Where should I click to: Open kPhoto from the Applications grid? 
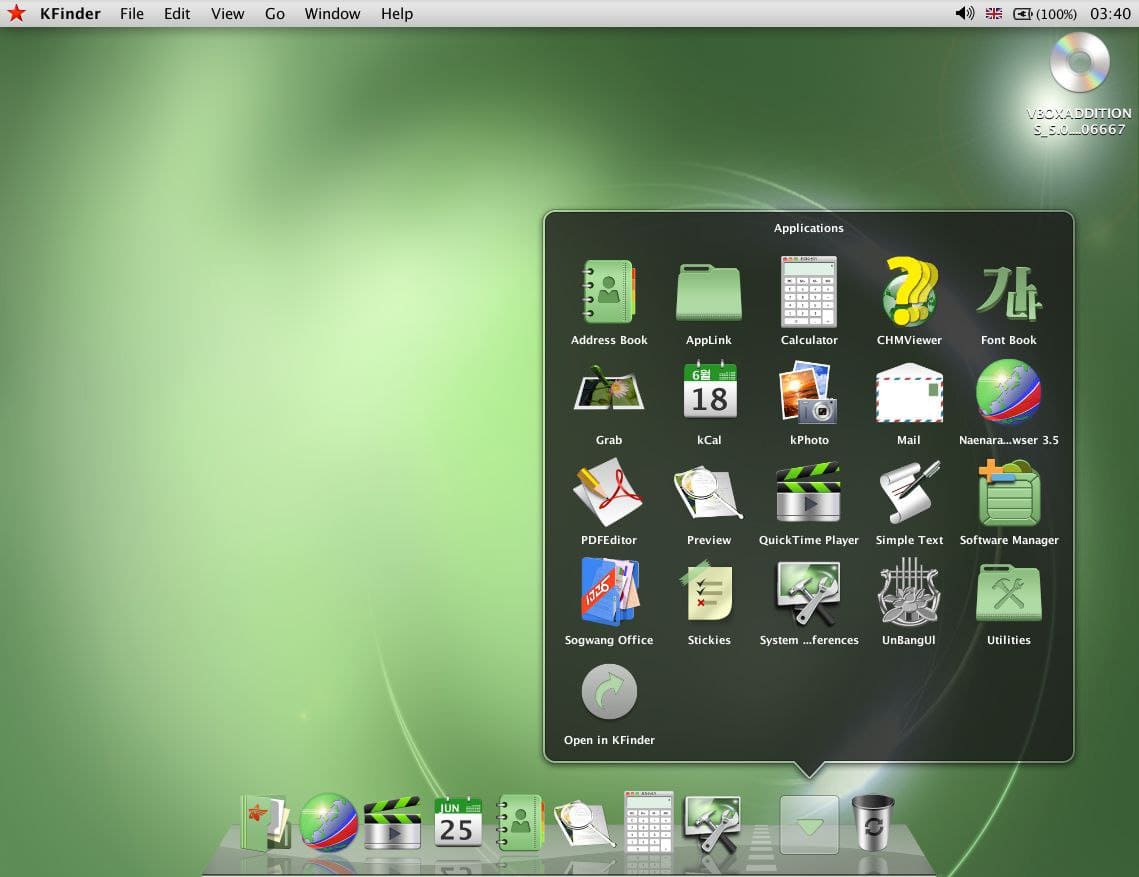pos(809,392)
